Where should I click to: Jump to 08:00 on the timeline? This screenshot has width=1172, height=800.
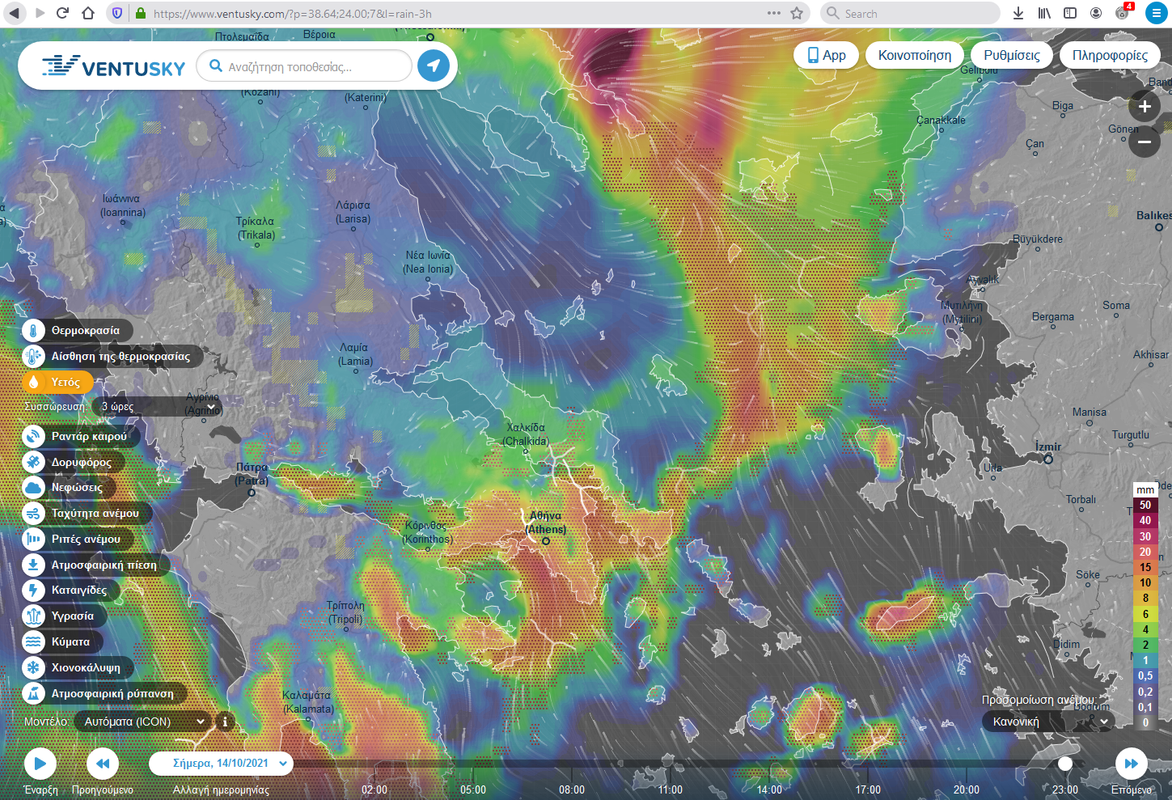pos(572,790)
